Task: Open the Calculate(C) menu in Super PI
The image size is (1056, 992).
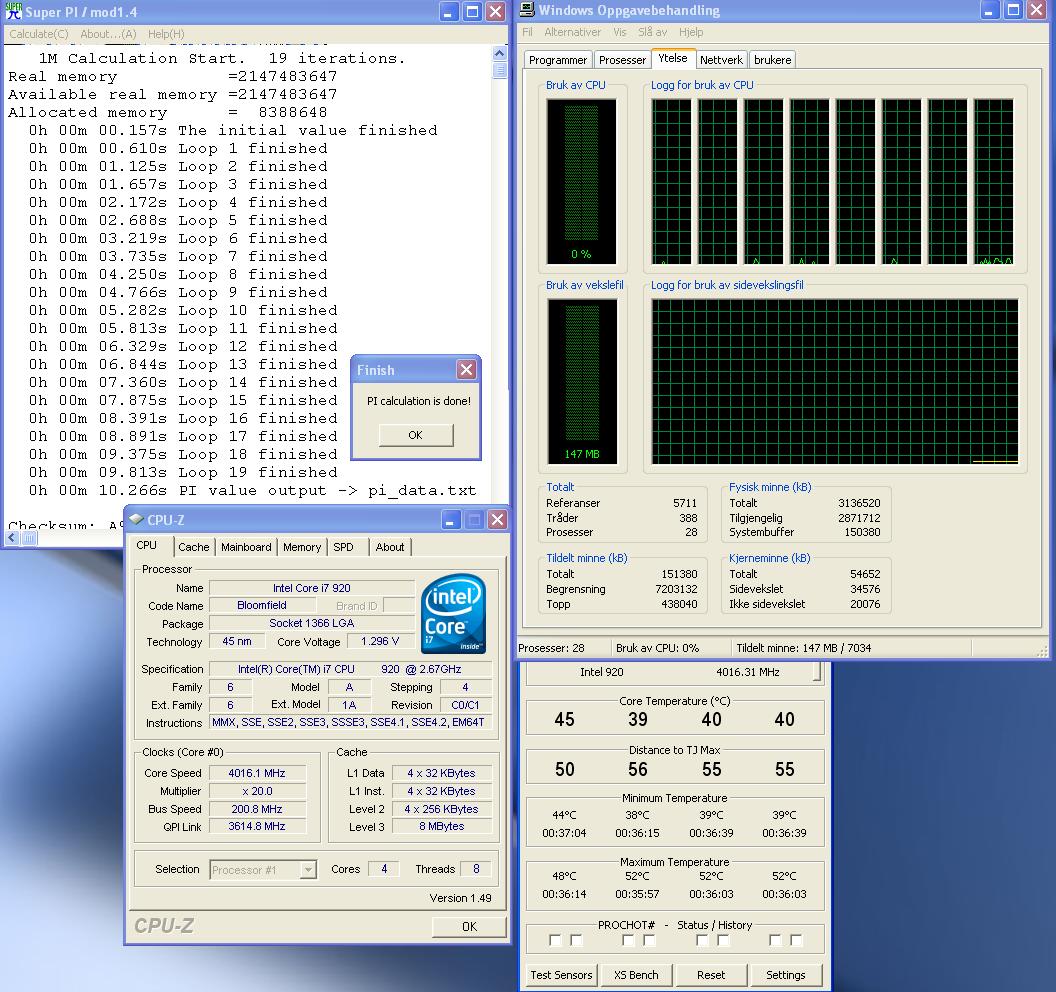Action: click(x=39, y=34)
